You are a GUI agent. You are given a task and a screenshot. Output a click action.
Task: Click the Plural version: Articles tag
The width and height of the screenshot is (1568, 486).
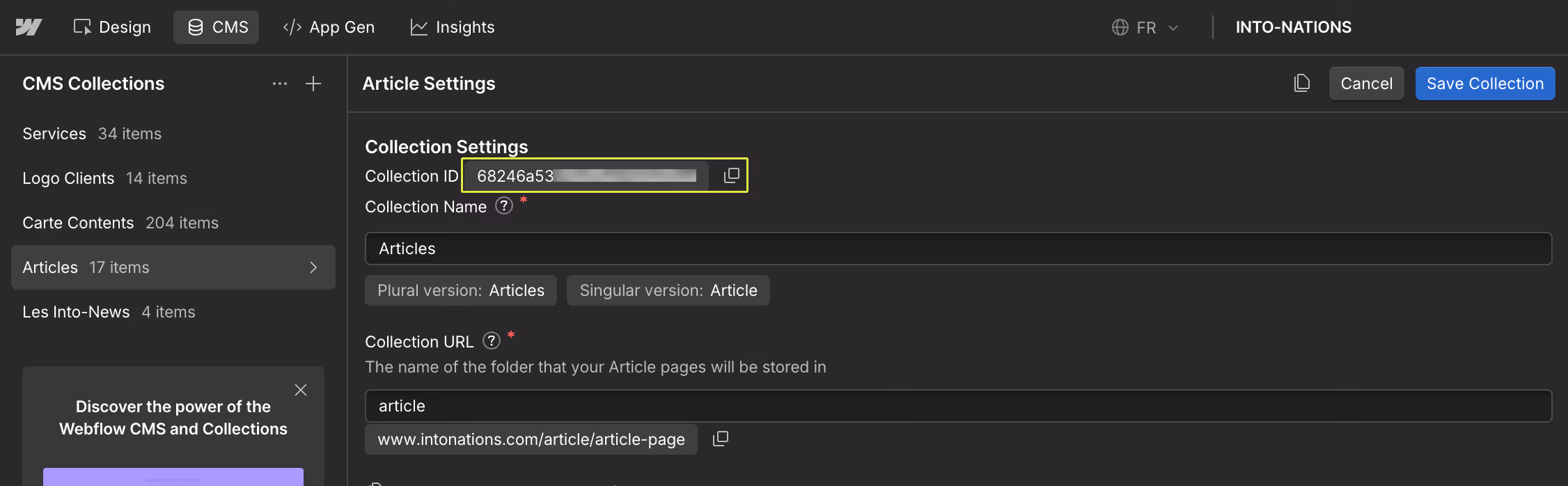click(x=461, y=290)
